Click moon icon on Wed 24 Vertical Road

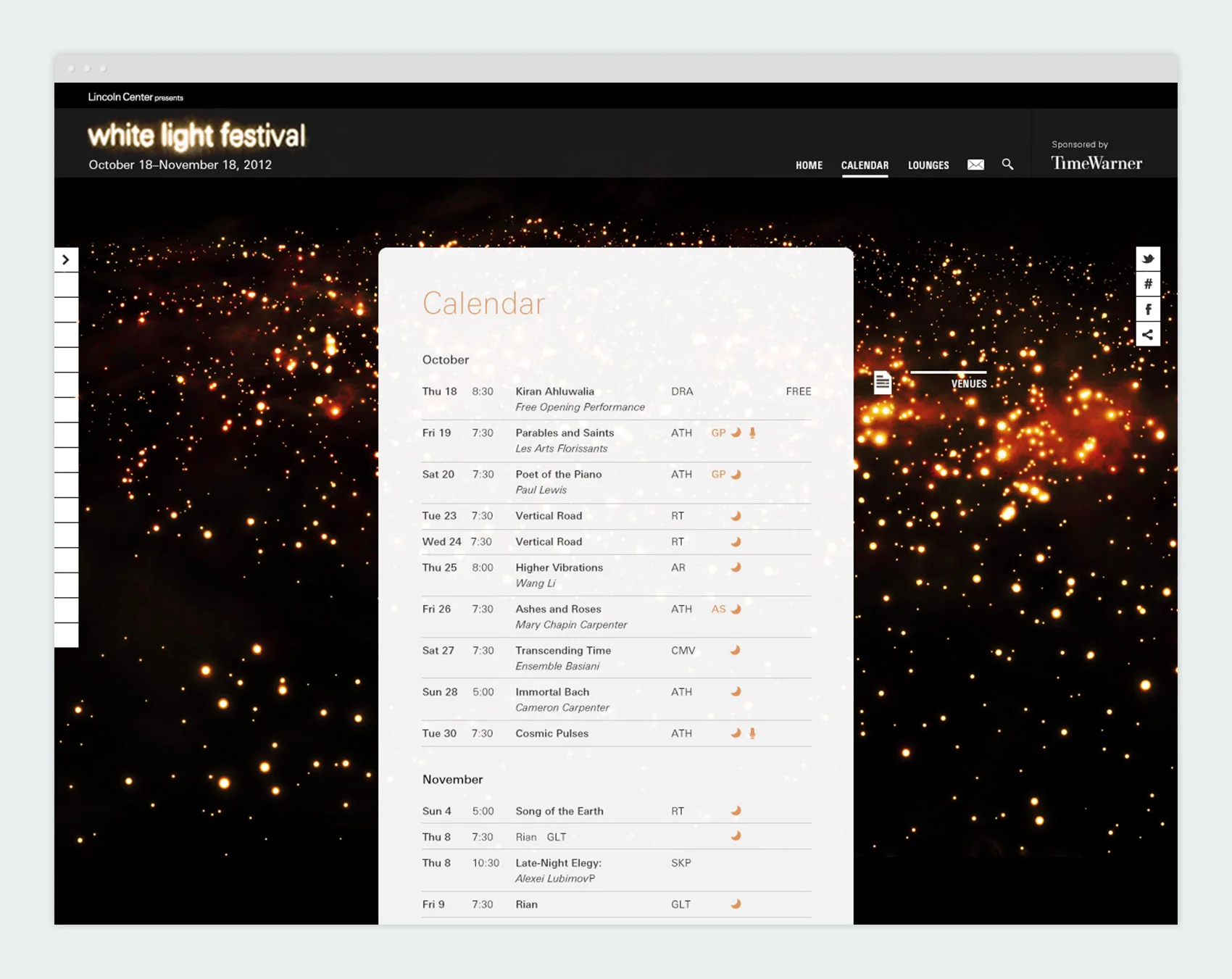tap(736, 542)
